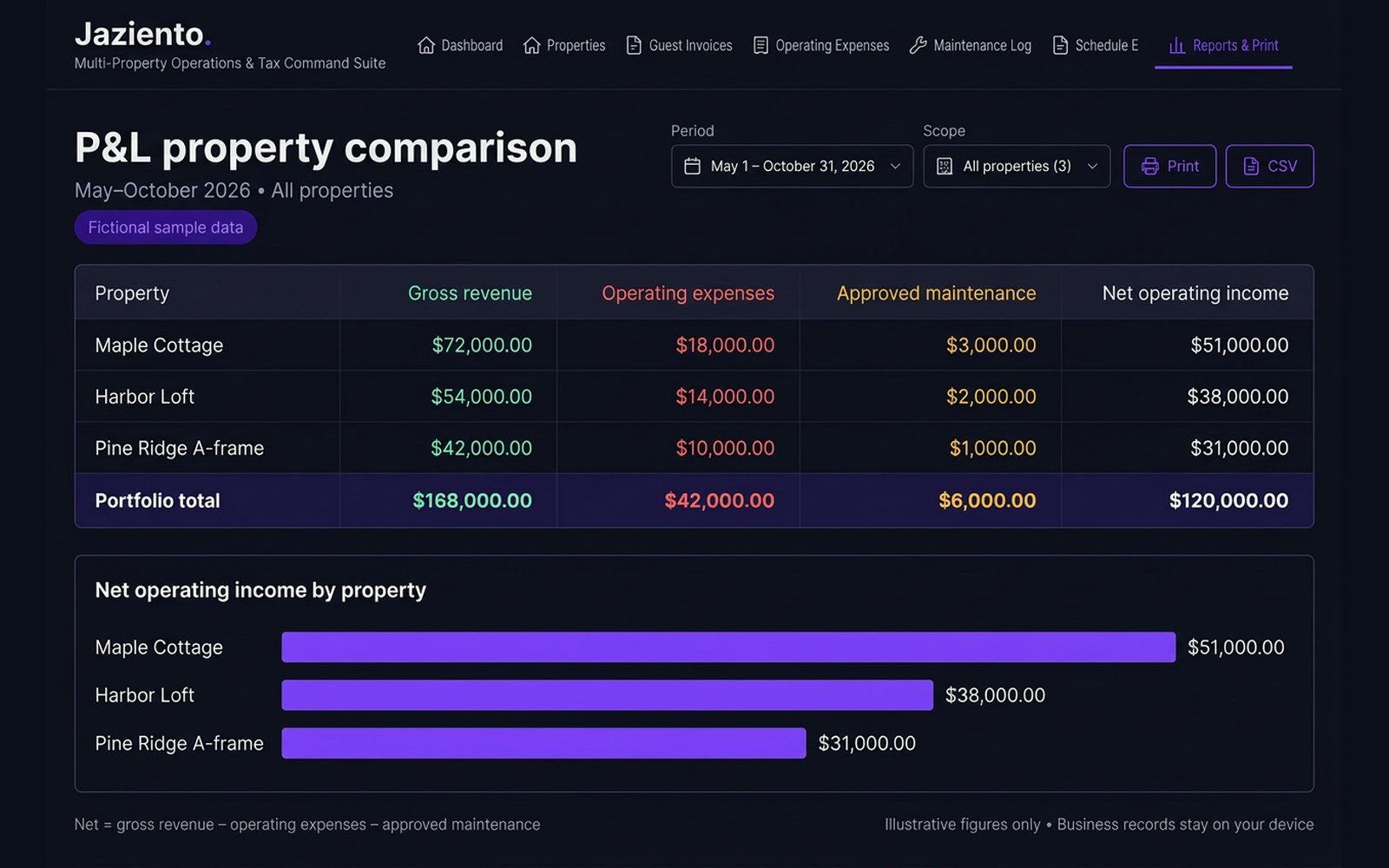Click the Schedule E file icon

pos(1060,45)
